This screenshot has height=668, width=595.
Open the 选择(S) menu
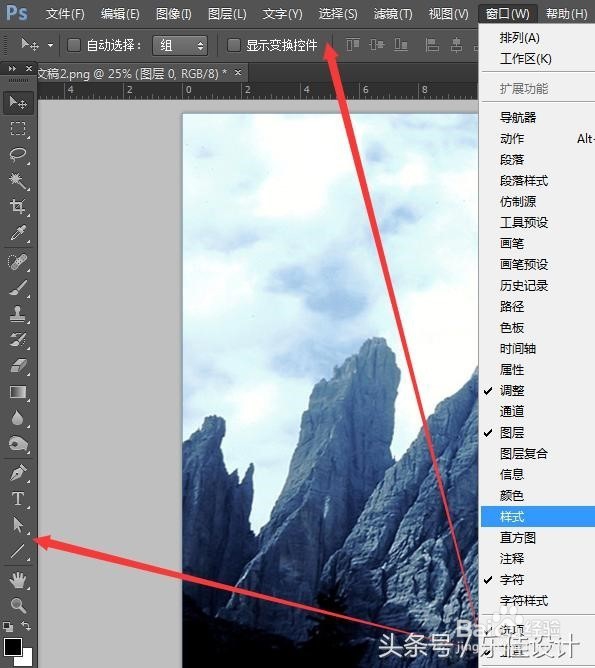[x=338, y=14]
